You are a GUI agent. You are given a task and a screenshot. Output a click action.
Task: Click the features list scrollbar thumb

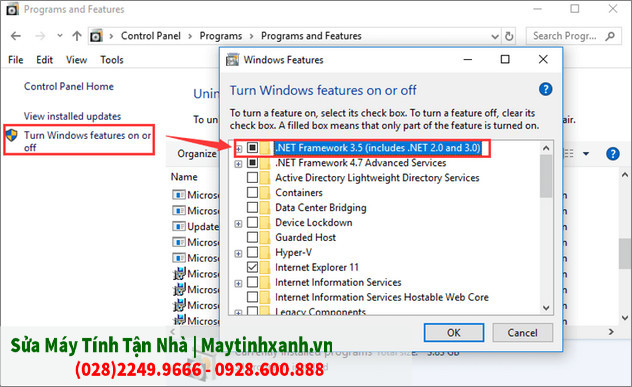coord(546,176)
